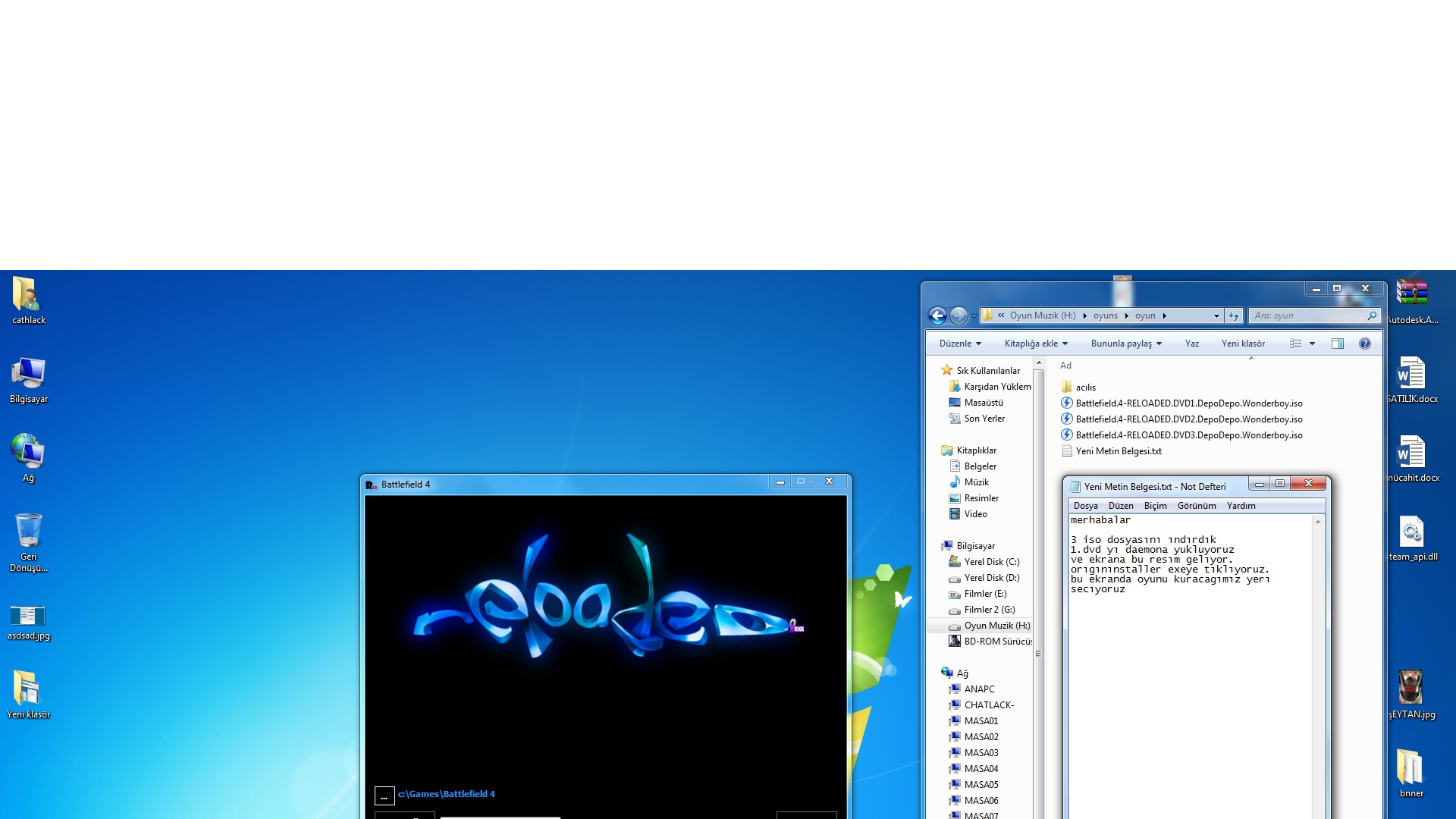Select Battlefield.4 DVD3 iso file
The width and height of the screenshot is (1456, 819).
point(1181,435)
